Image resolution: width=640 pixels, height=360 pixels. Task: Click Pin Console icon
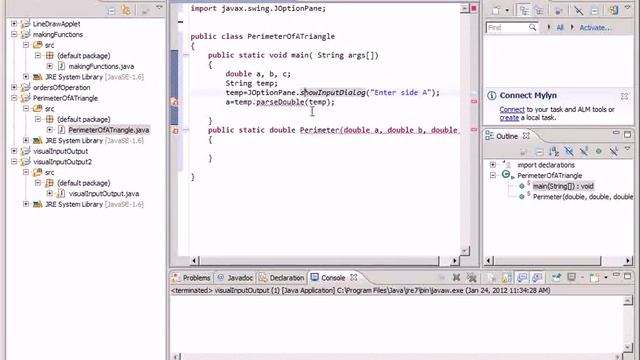(x=556, y=278)
